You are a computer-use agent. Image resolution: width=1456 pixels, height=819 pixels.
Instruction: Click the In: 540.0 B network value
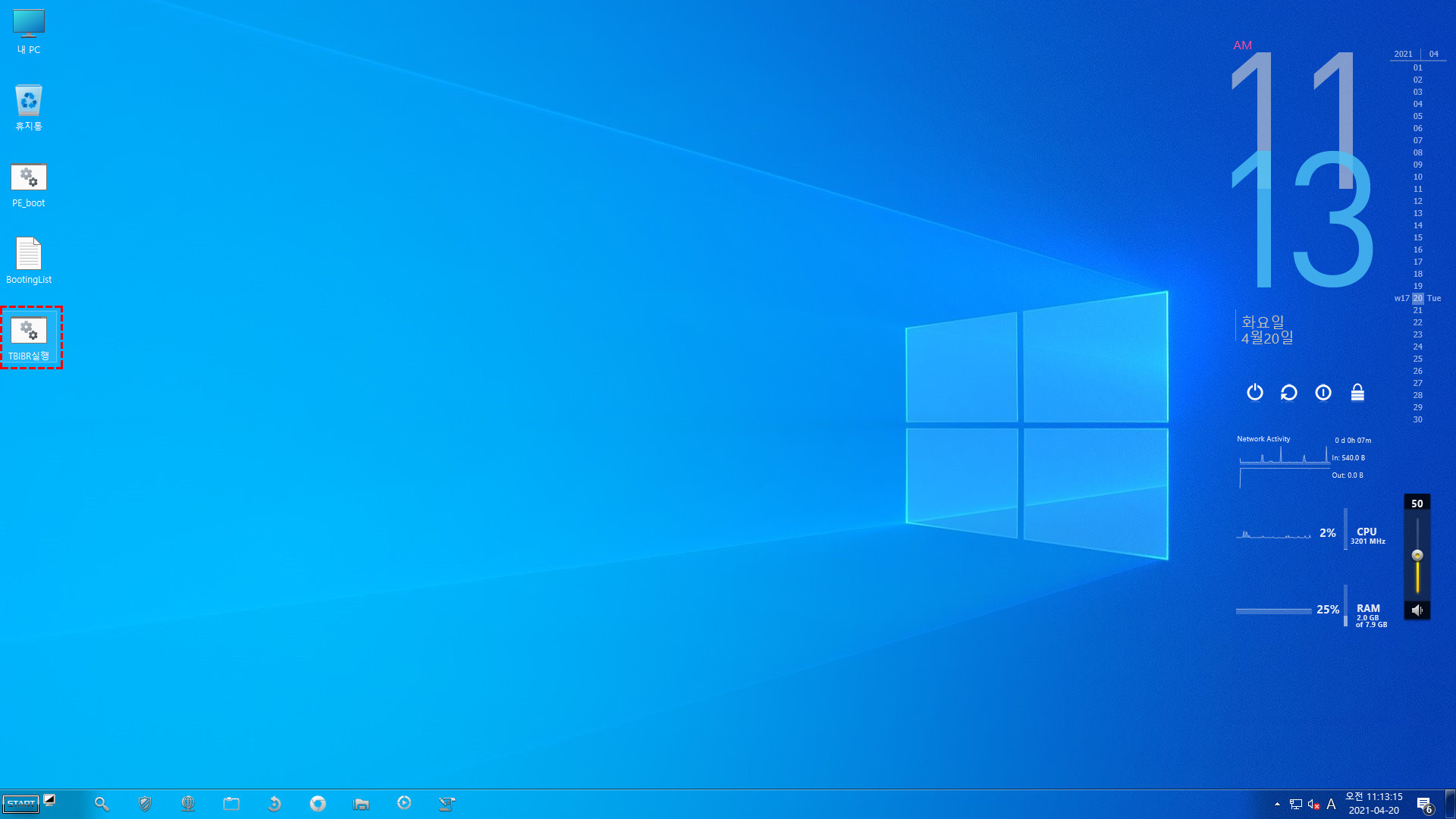pyautogui.click(x=1348, y=458)
